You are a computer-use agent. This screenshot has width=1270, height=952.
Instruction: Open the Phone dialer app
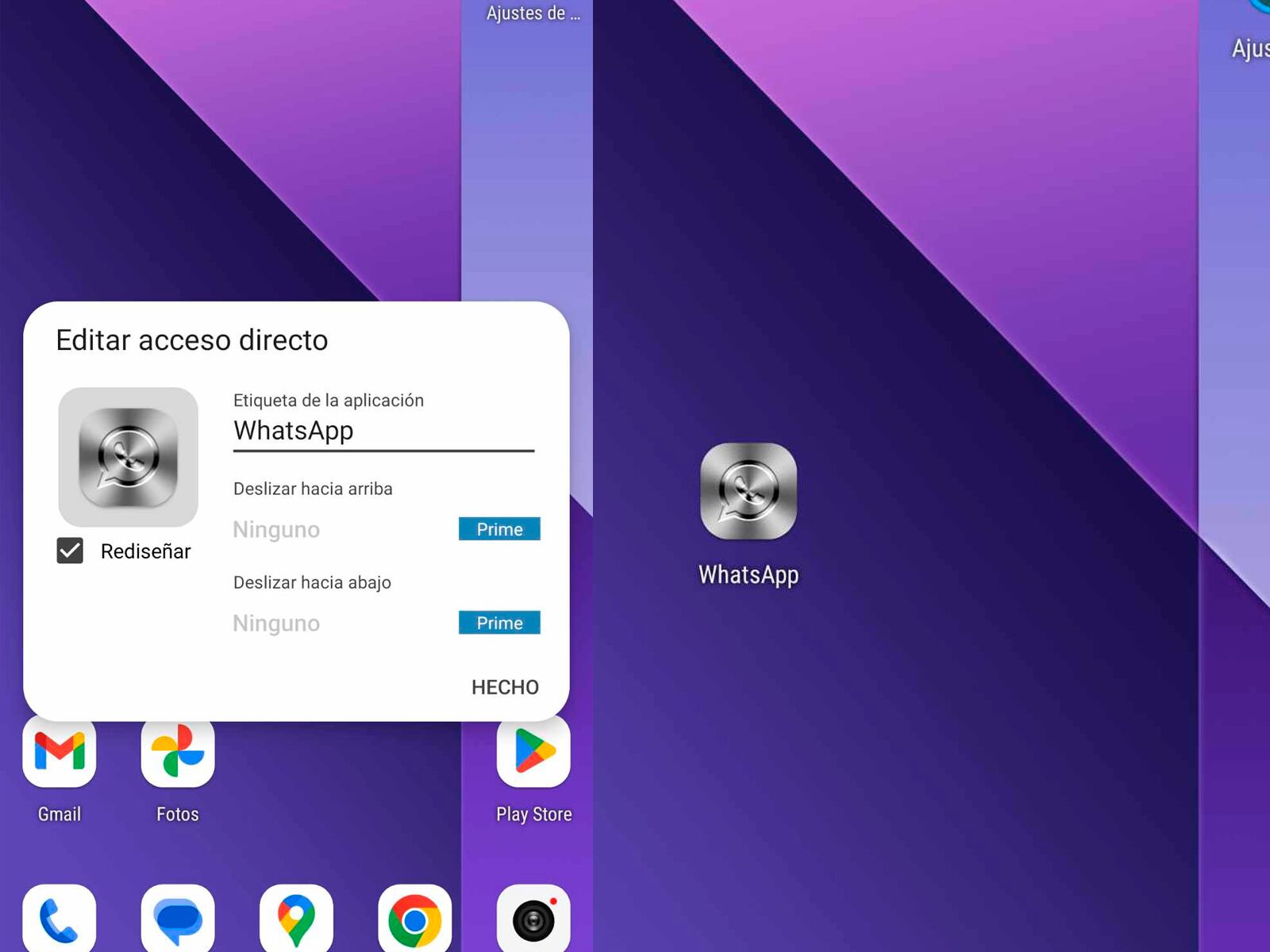(60, 916)
